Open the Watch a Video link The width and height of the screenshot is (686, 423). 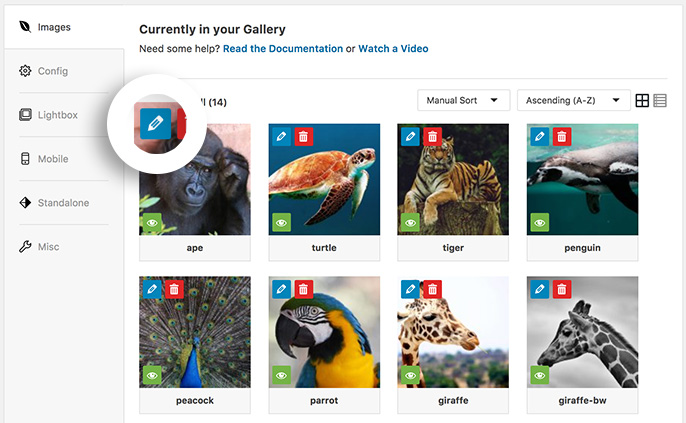pos(393,48)
